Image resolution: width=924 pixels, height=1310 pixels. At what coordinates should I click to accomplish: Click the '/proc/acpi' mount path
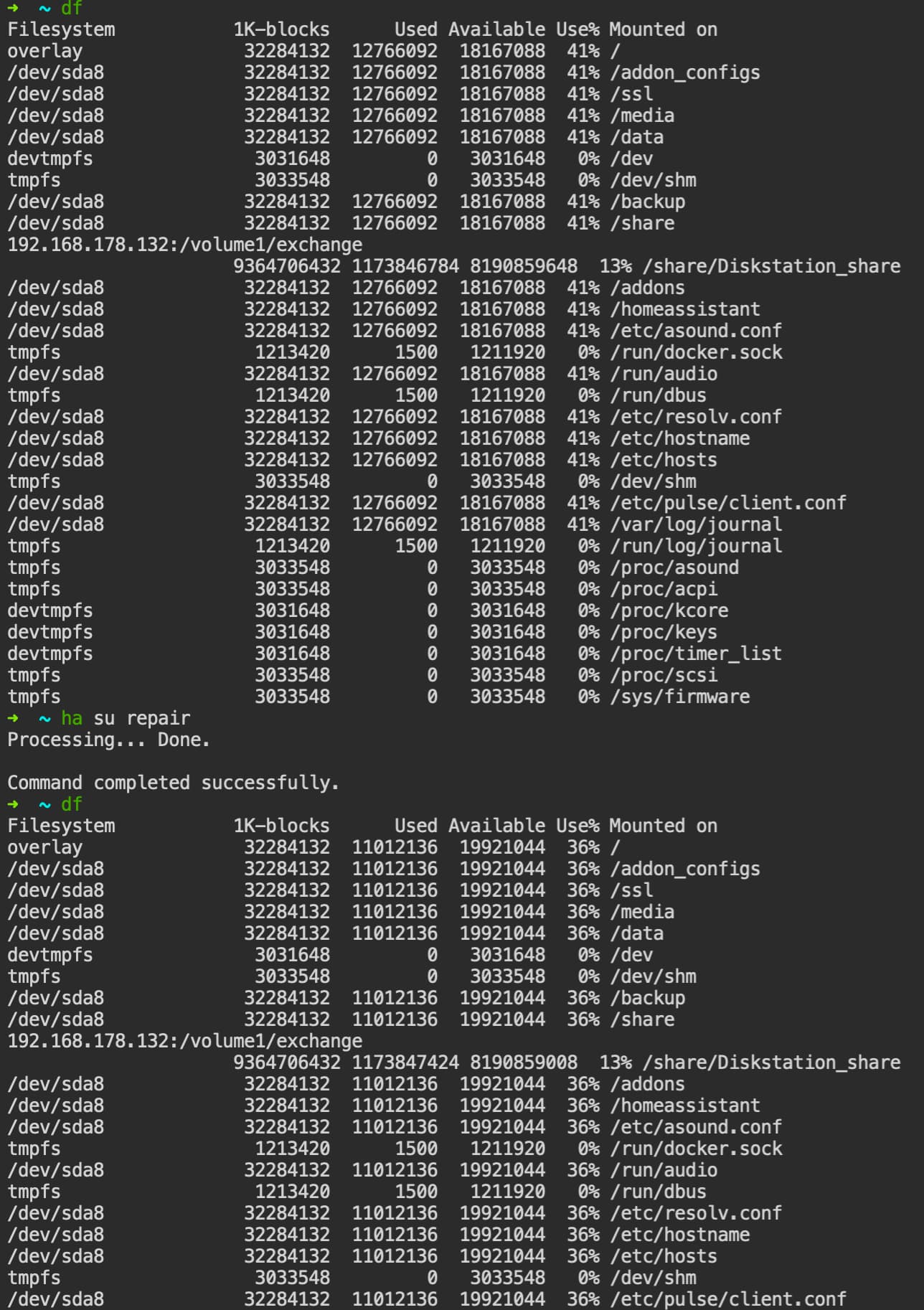pos(664,589)
